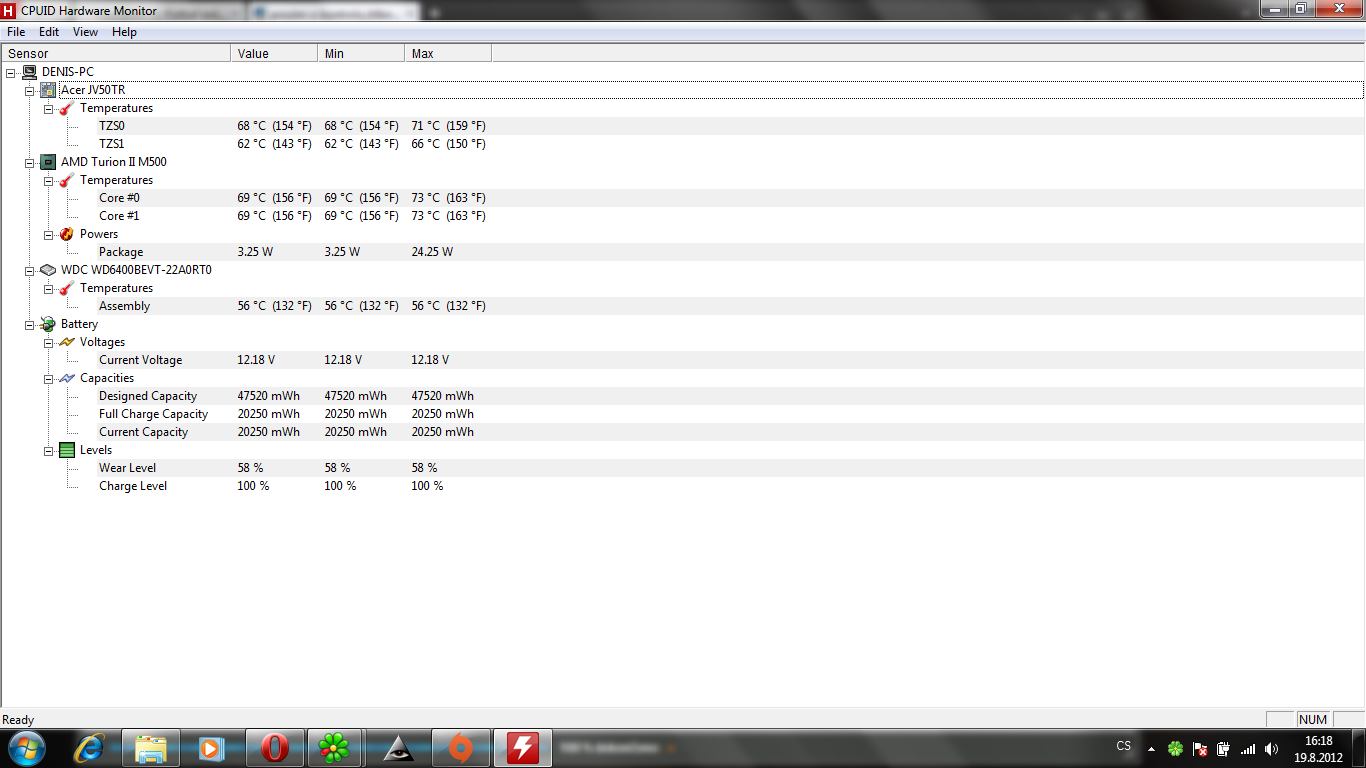Screen dimensions: 1366x768
Task: Click the Min column header
Action: point(361,53)
